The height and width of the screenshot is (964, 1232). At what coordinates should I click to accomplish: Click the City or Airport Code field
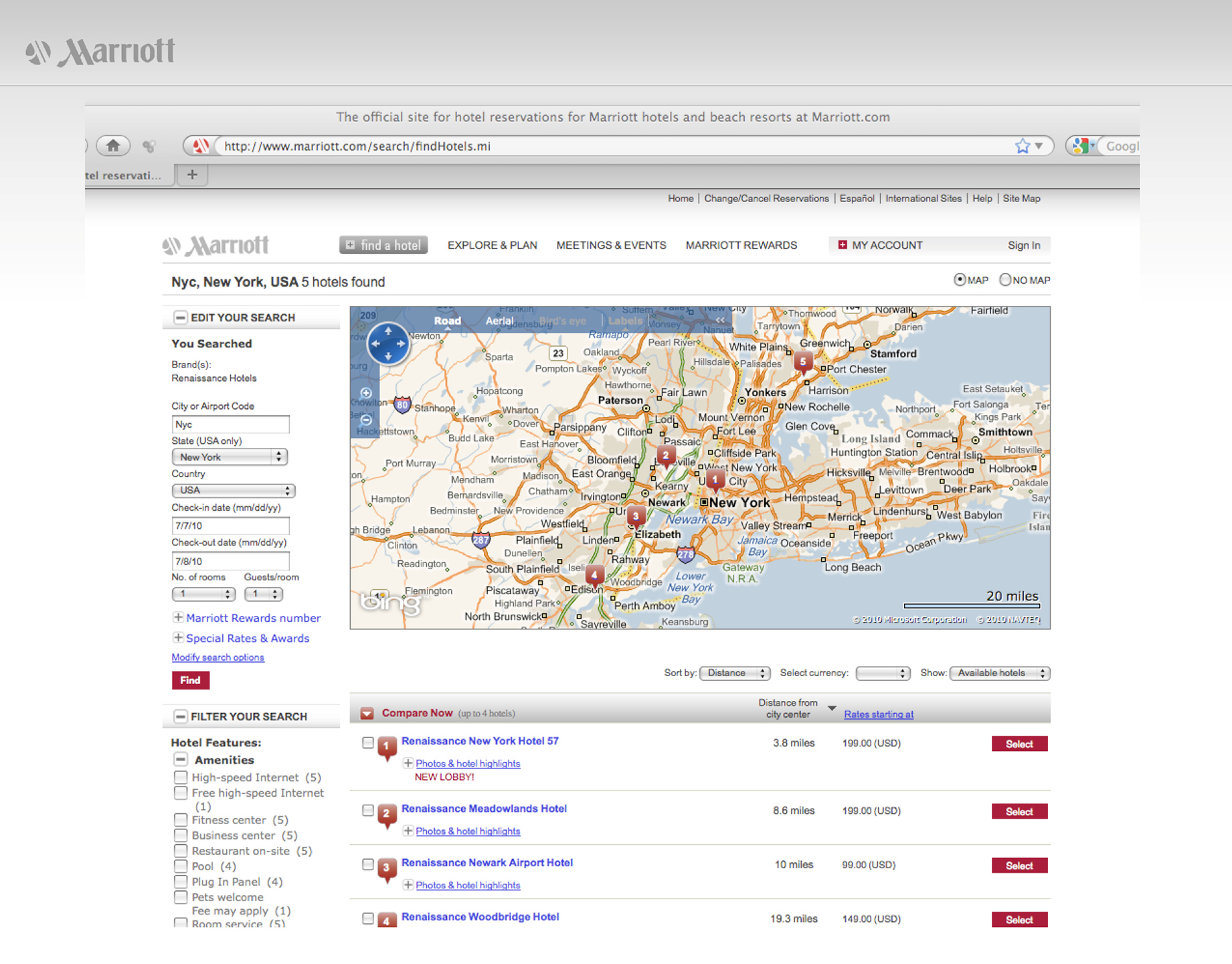point(231,424)
